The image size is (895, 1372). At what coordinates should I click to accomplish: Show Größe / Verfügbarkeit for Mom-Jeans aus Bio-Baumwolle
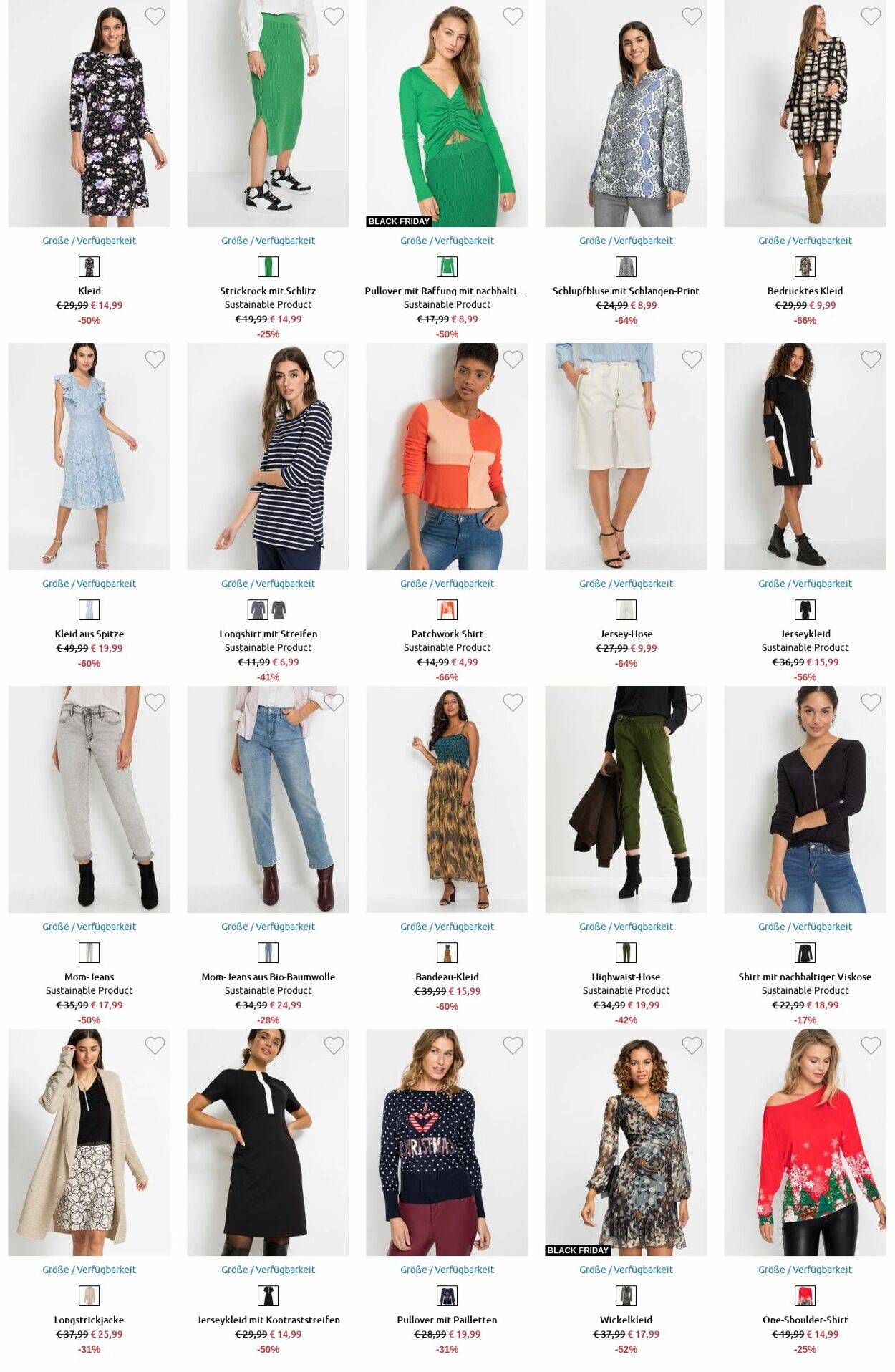tap(268, 927)
